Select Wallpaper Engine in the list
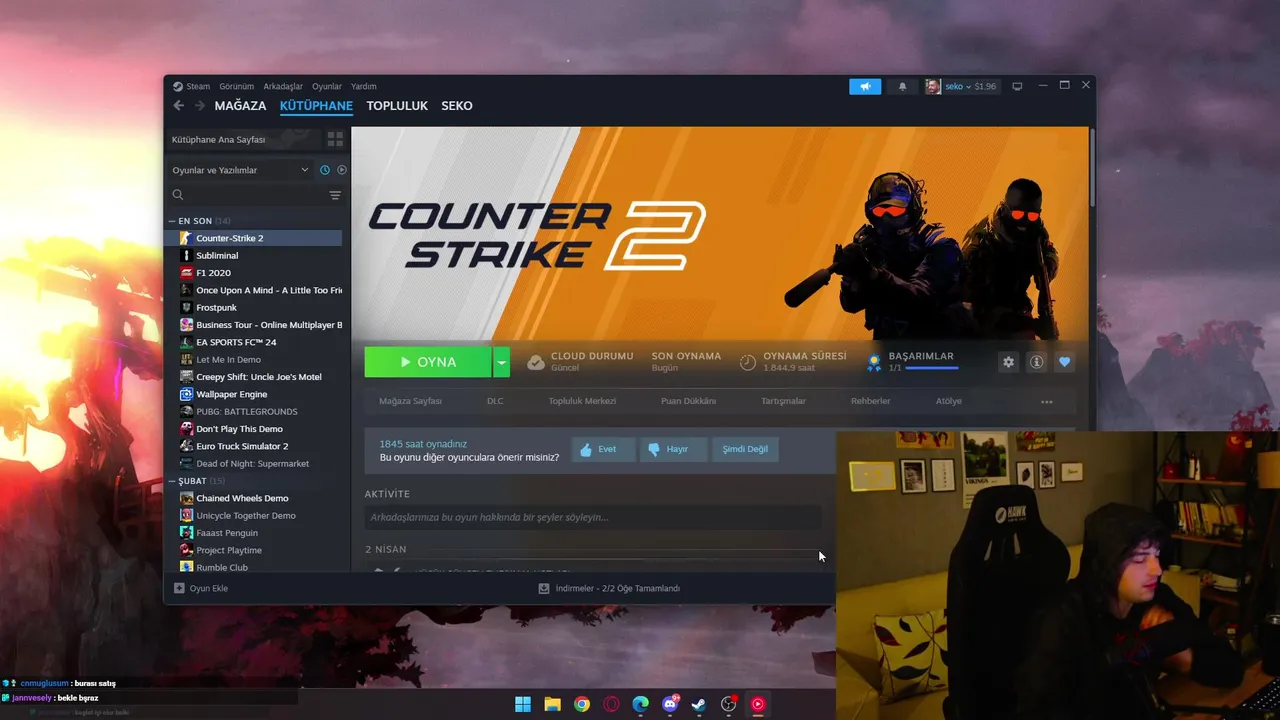 [x=253, y=394]
